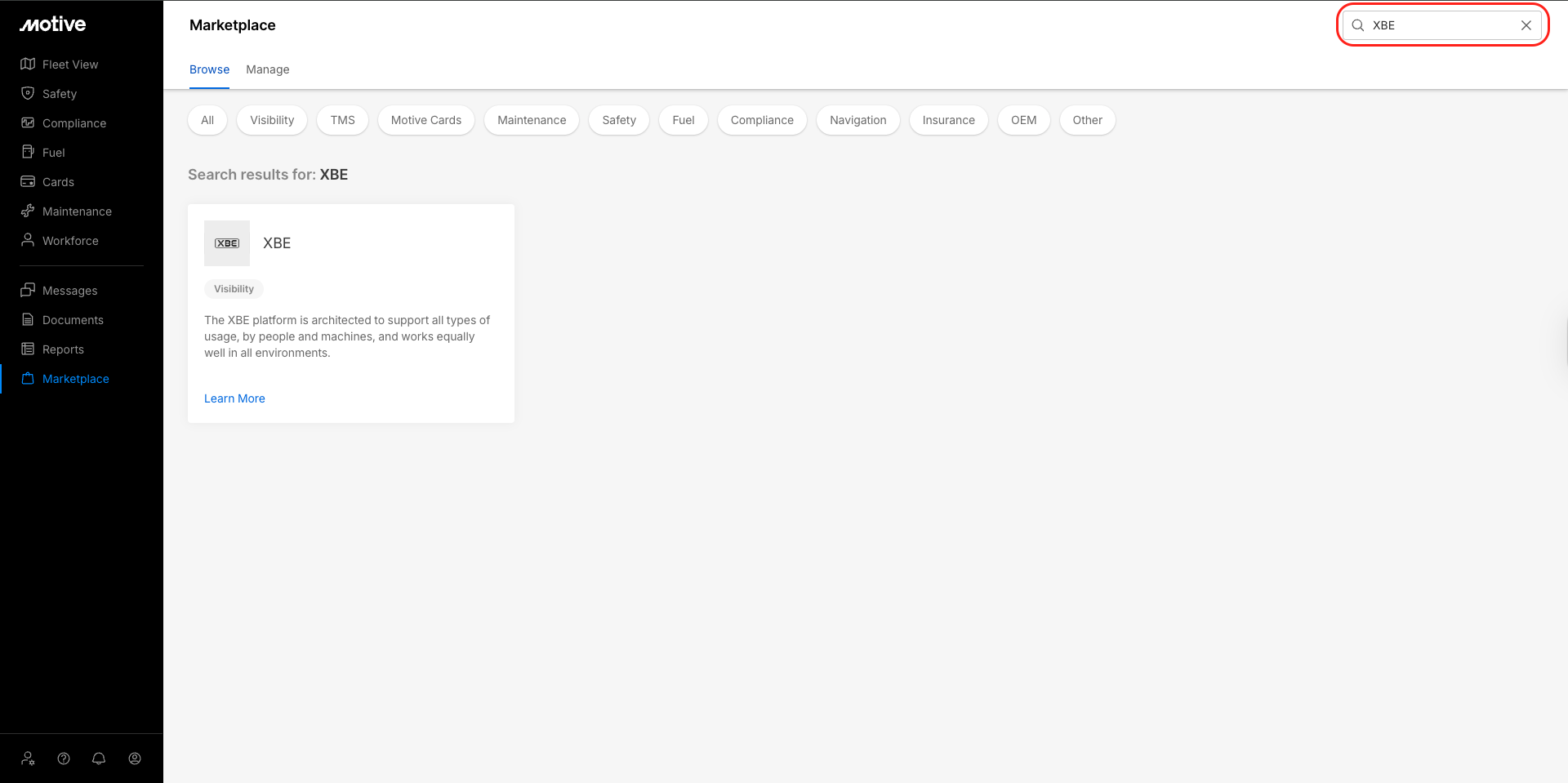Screen dimensions: 1568x783
Task: Filter by Motive Cards category
Action: click(x=426, y=120)
